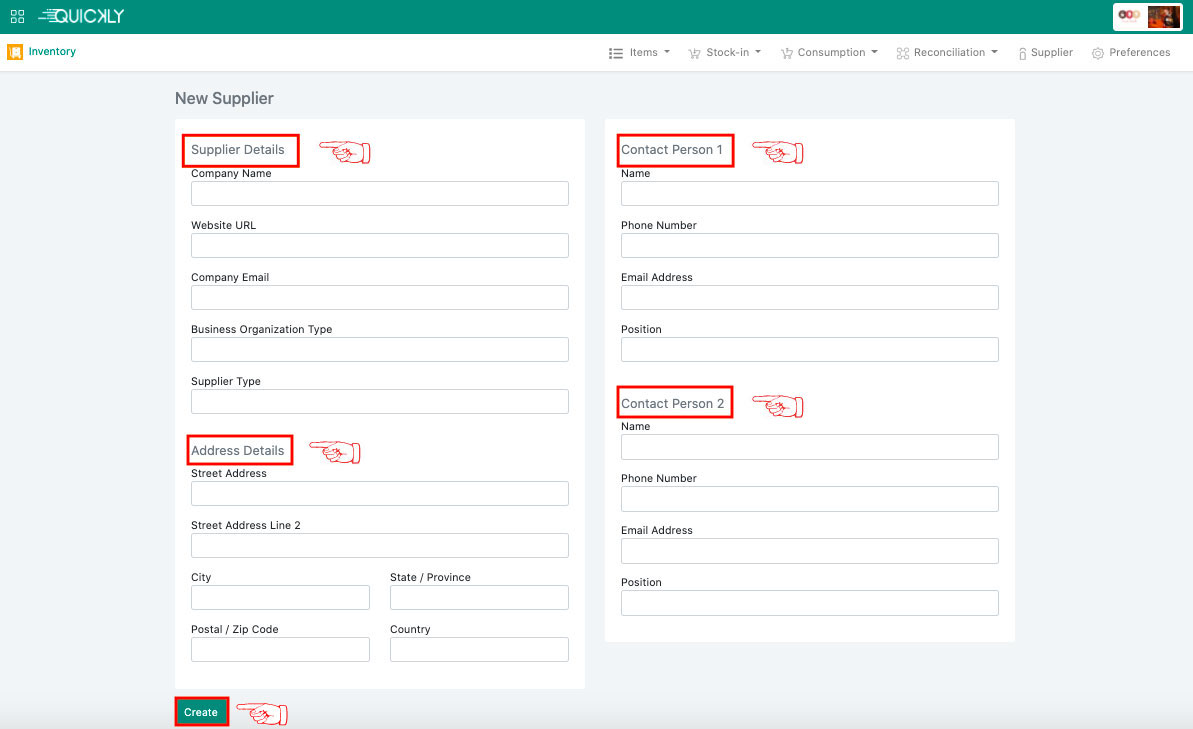Click the Website URL input field
Screen dimensions: 1193x729
point(379,246)
